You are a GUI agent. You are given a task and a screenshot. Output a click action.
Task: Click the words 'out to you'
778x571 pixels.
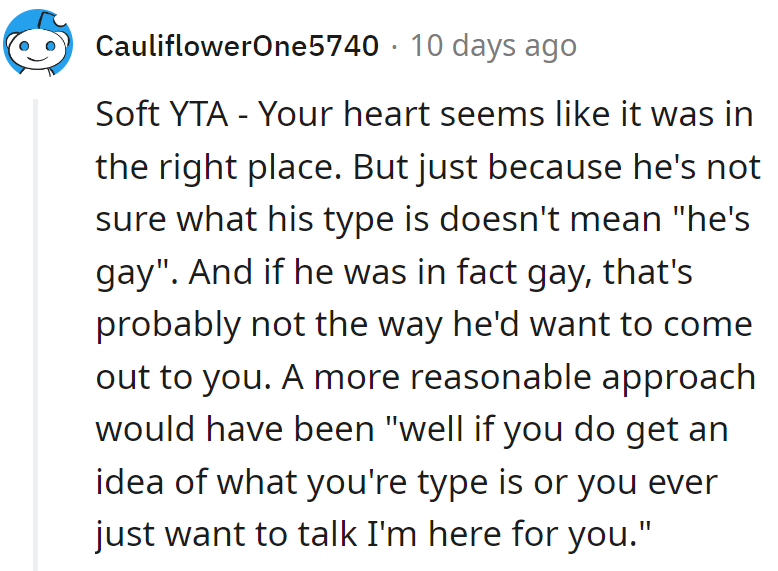tap(160, 377)
